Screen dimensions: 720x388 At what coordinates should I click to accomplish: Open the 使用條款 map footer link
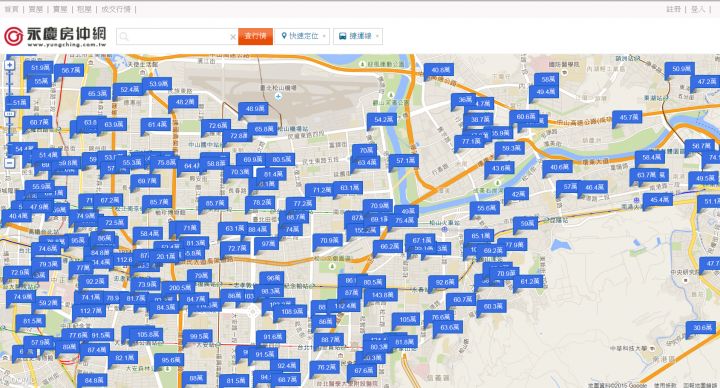tap(665, 385)
